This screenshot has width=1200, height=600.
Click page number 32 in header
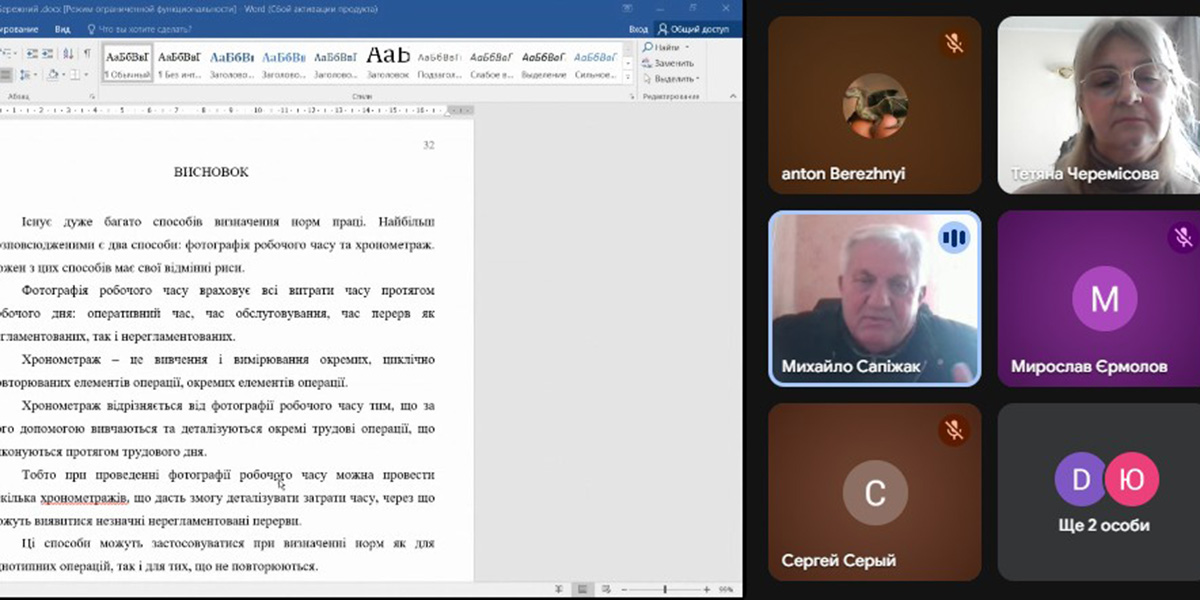[x=428, y=145]
